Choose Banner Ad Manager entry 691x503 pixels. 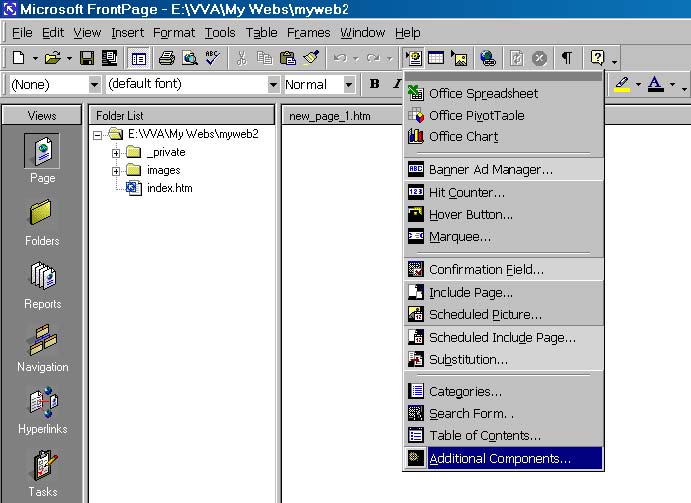(x=503, y=169)
